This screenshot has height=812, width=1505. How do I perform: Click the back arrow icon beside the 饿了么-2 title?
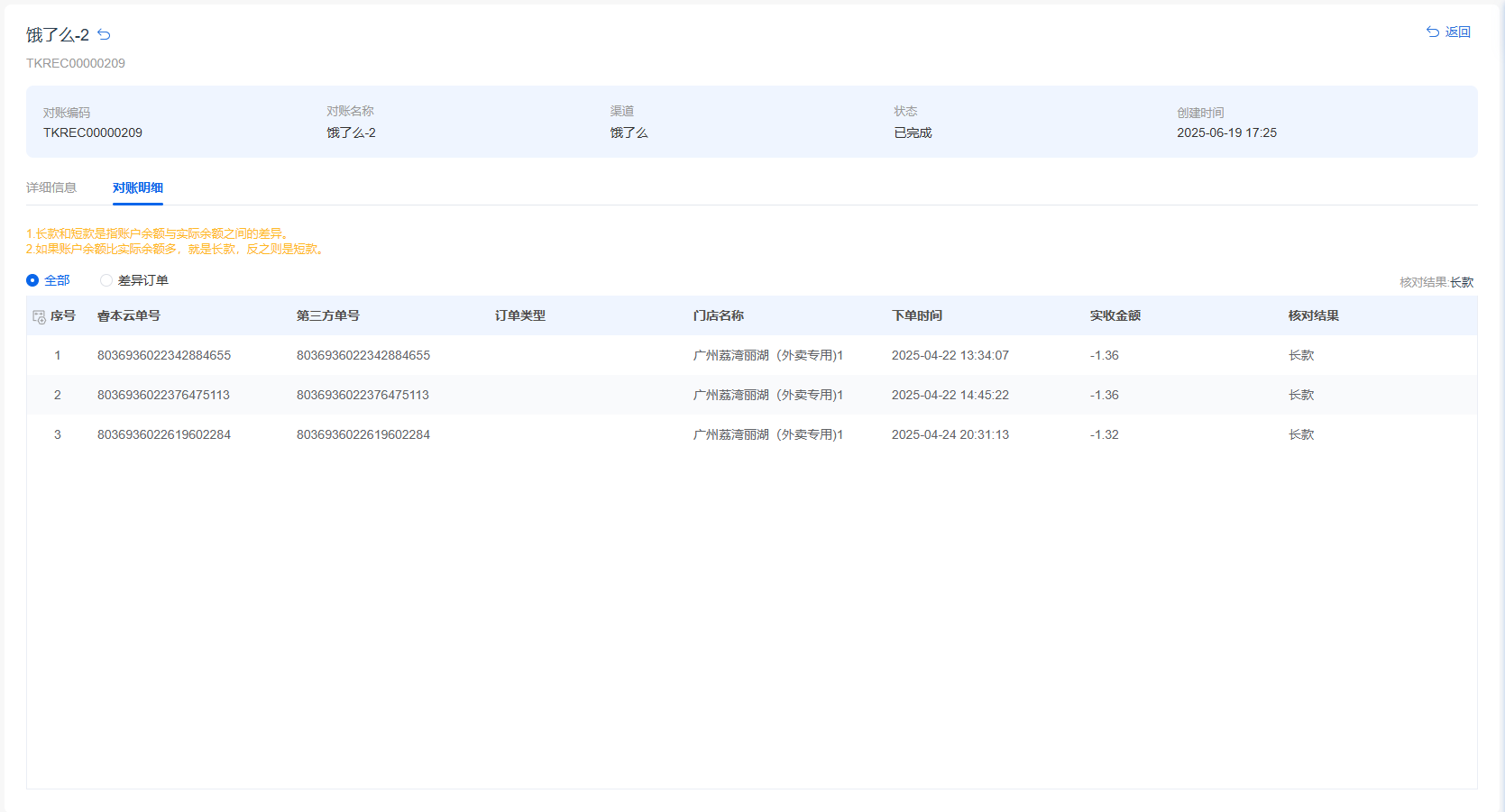click(104, 35)
